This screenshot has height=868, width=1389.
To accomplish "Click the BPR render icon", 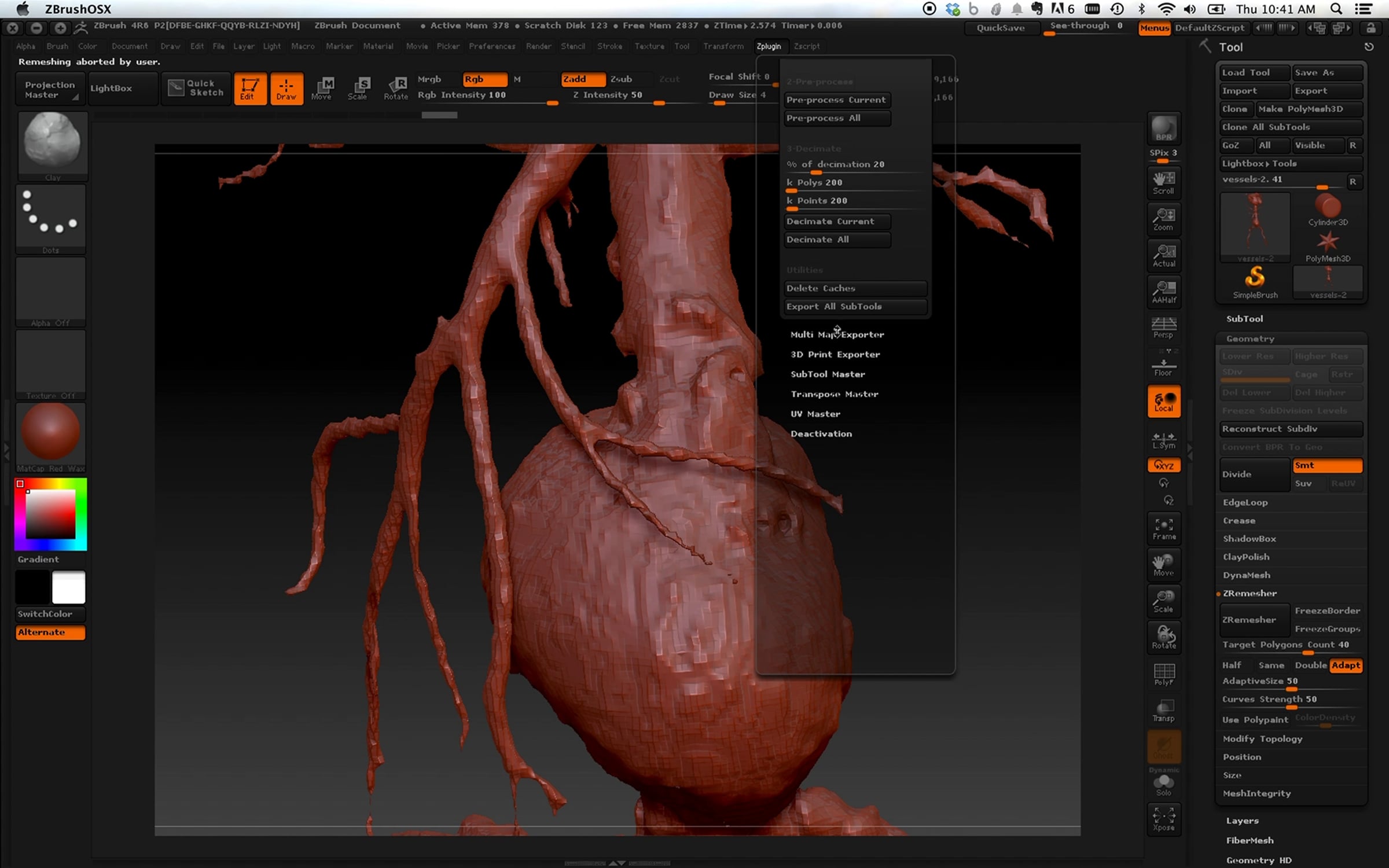I will [x=1164, y=128].
